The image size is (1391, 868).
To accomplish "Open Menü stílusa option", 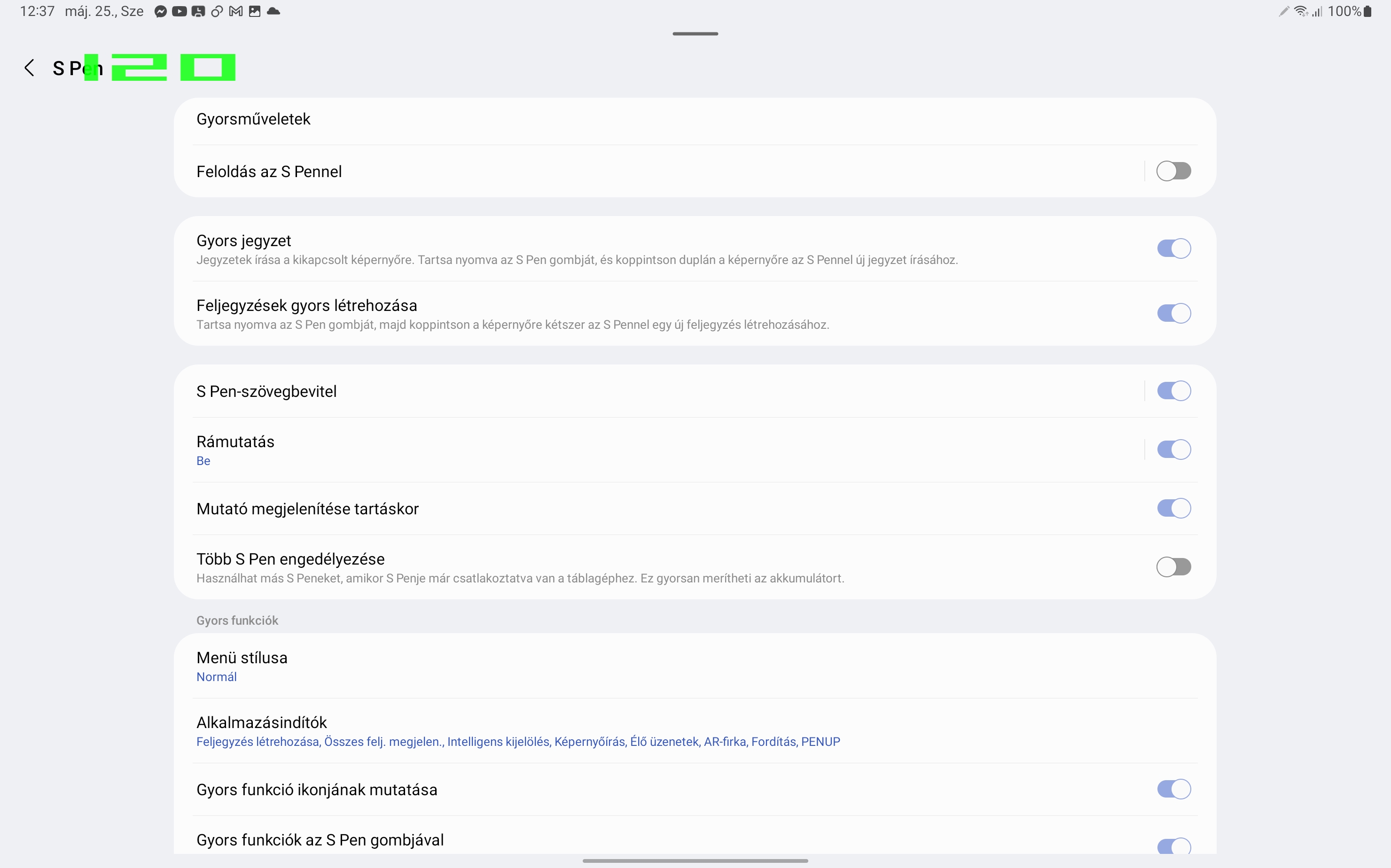I will pyautogui.click(x=695, y=666).
